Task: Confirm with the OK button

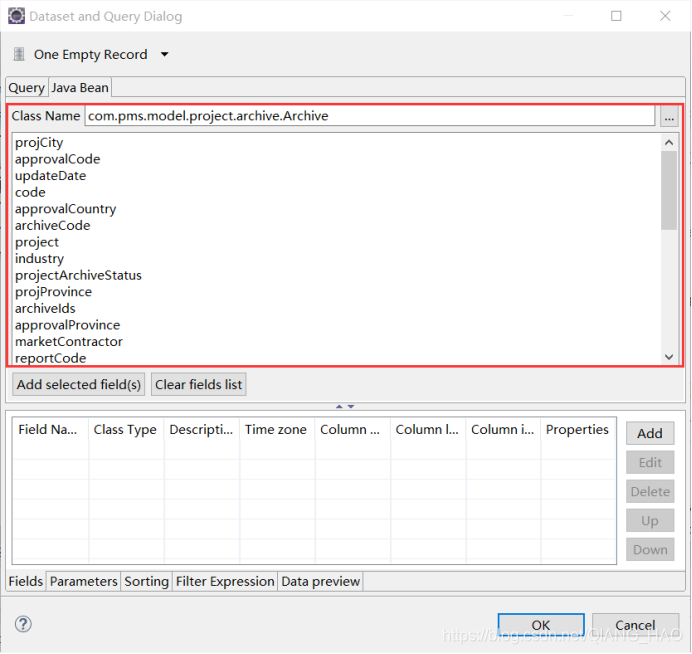Action: click(541, 625)
